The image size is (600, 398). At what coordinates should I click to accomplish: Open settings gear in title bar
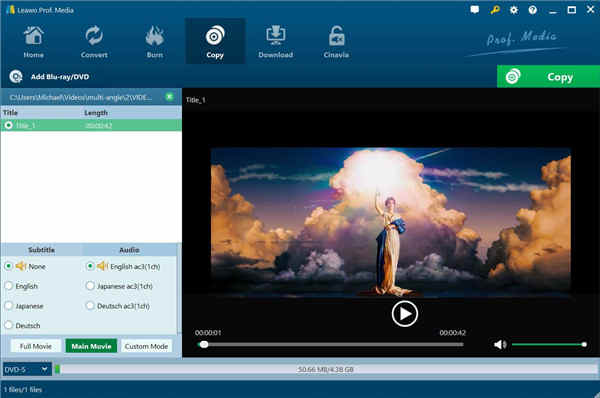[x=514, y=10]
